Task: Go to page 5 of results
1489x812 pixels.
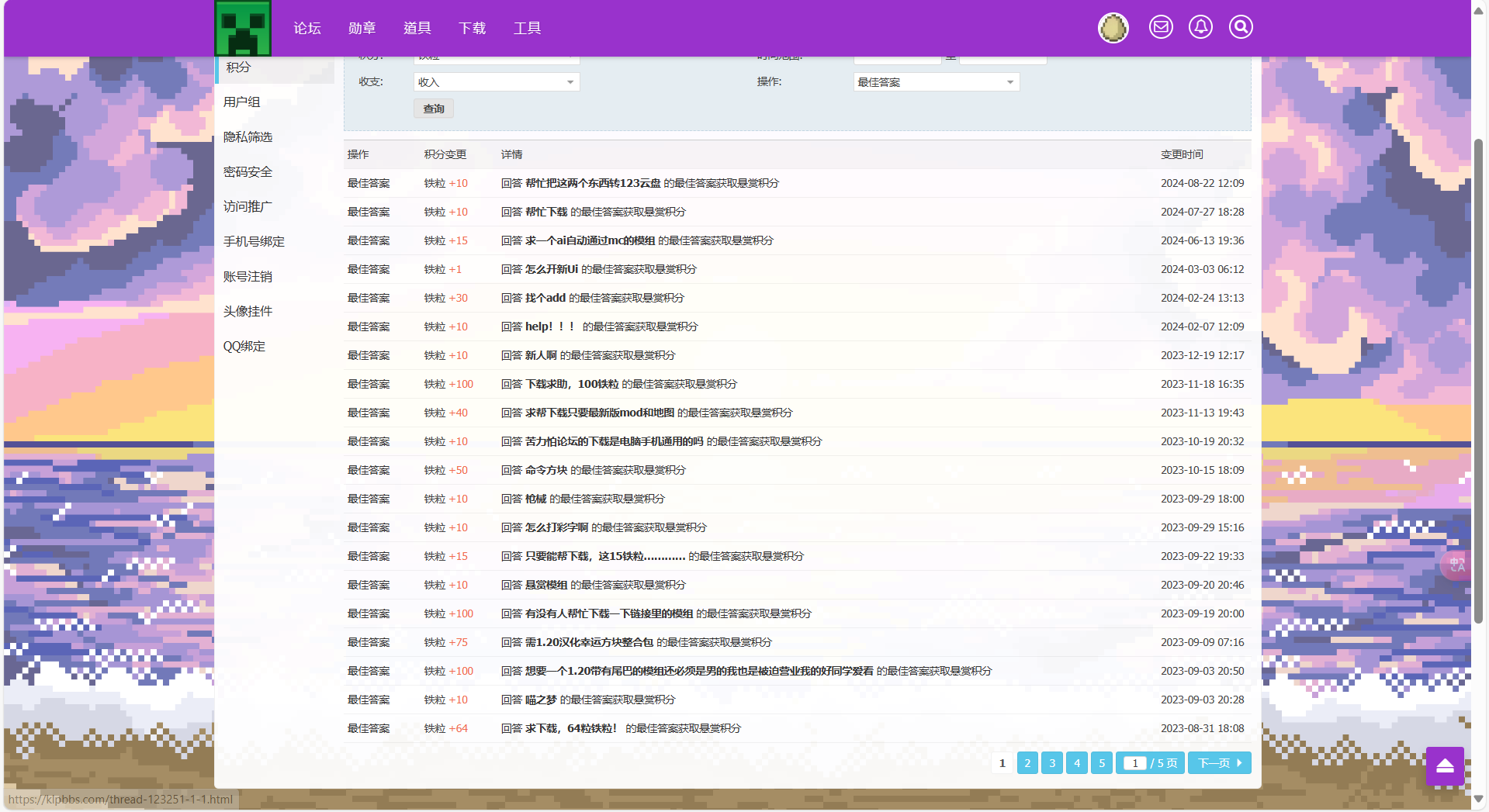Action: 1102,763
